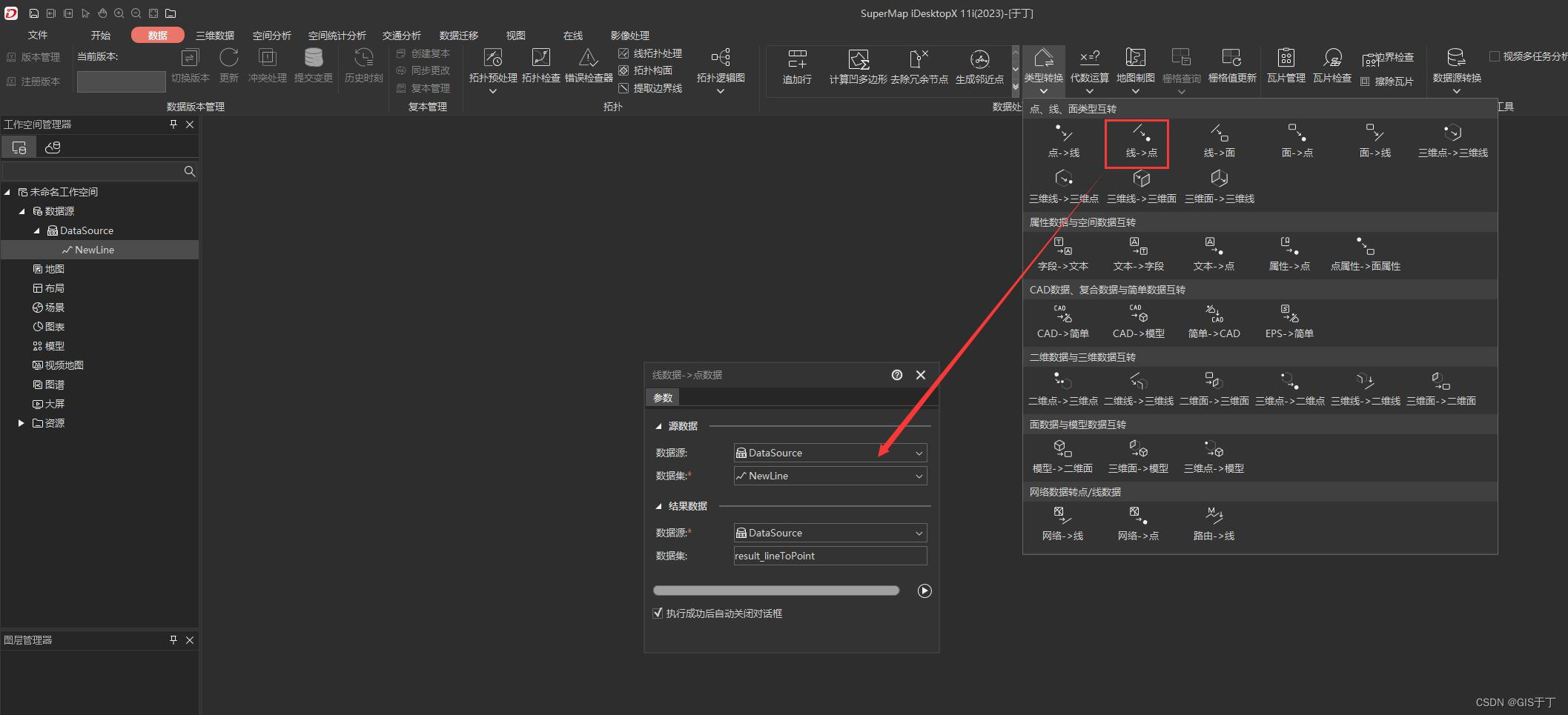Open the 文件 menu

pos(38,35)
